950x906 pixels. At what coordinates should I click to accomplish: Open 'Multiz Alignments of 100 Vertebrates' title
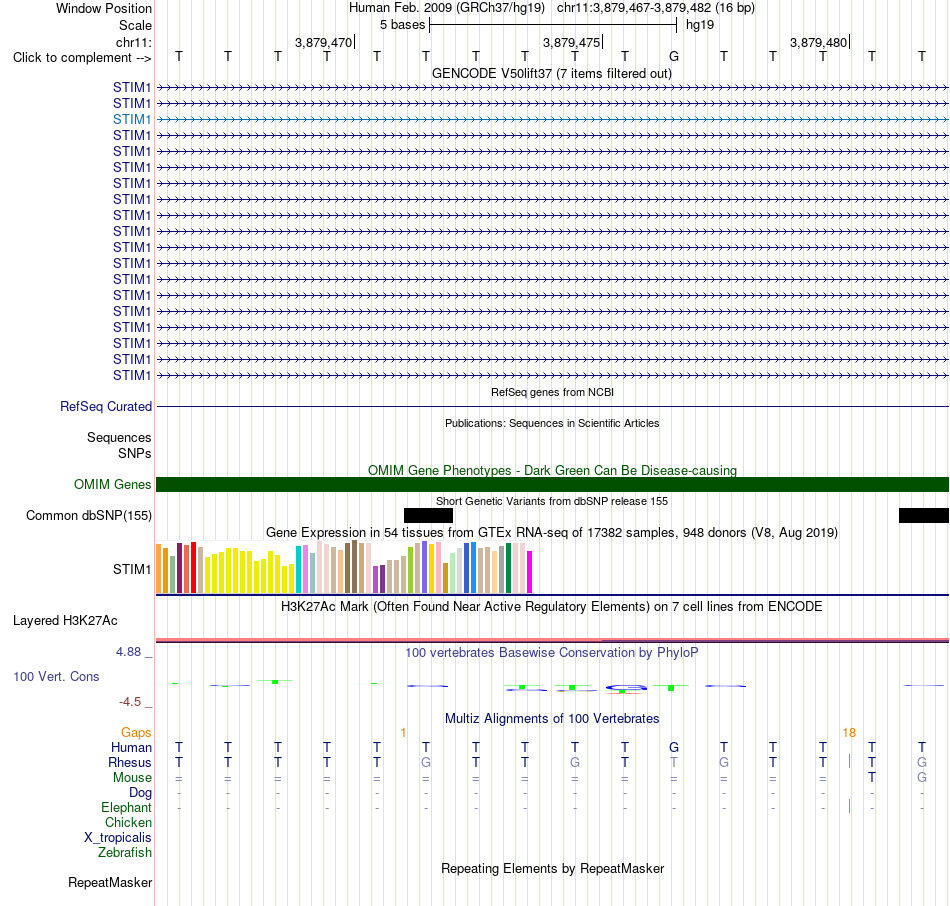(552, 719)
